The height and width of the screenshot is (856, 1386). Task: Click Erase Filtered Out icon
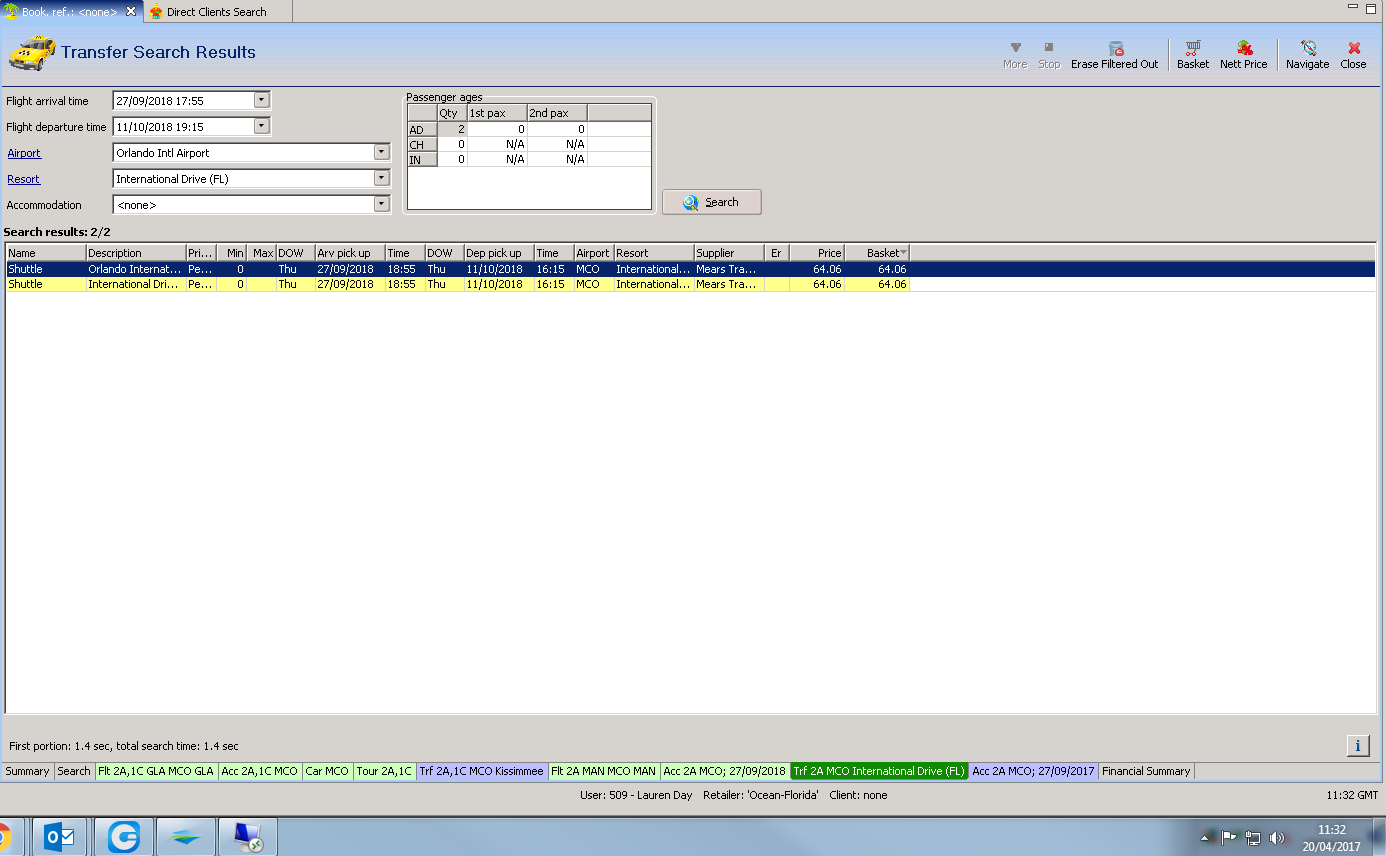coord(1115,47)
